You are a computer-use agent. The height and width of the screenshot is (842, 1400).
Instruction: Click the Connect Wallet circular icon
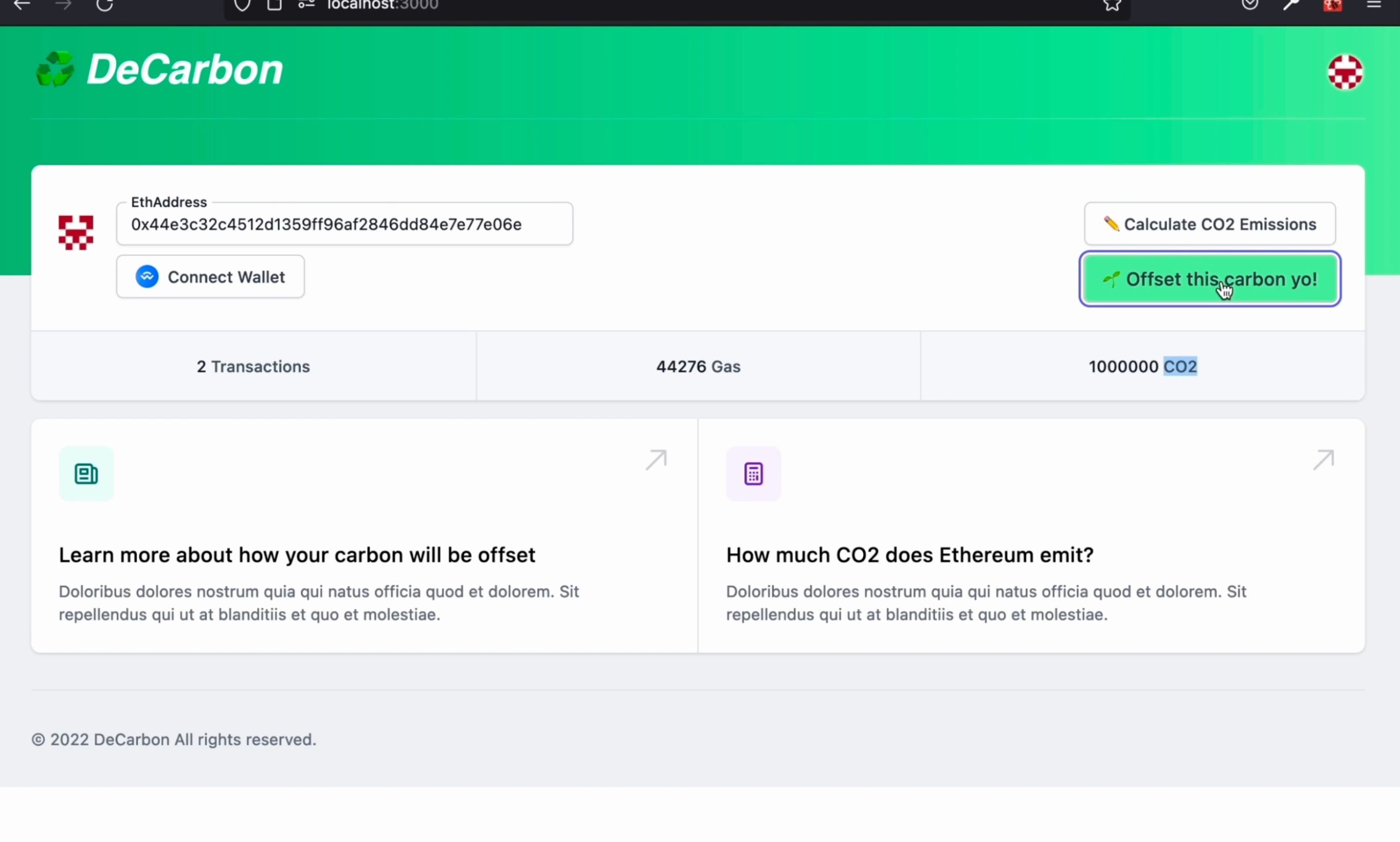coord(147,277)
